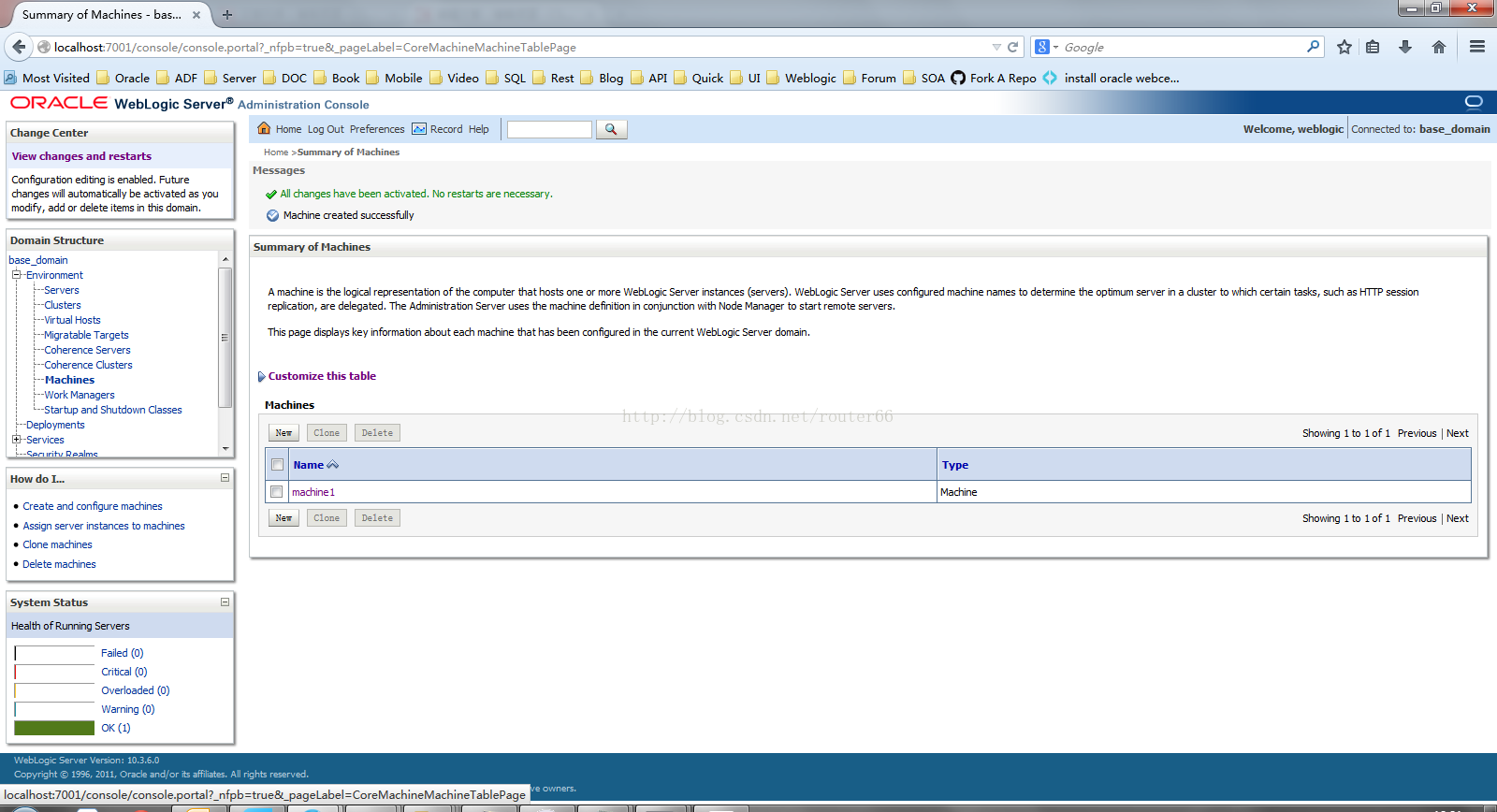The image size is (1497, 812).
Task: Click the sort arrow beside Name column
Action: pyautogui.click(x=332, y=465)
